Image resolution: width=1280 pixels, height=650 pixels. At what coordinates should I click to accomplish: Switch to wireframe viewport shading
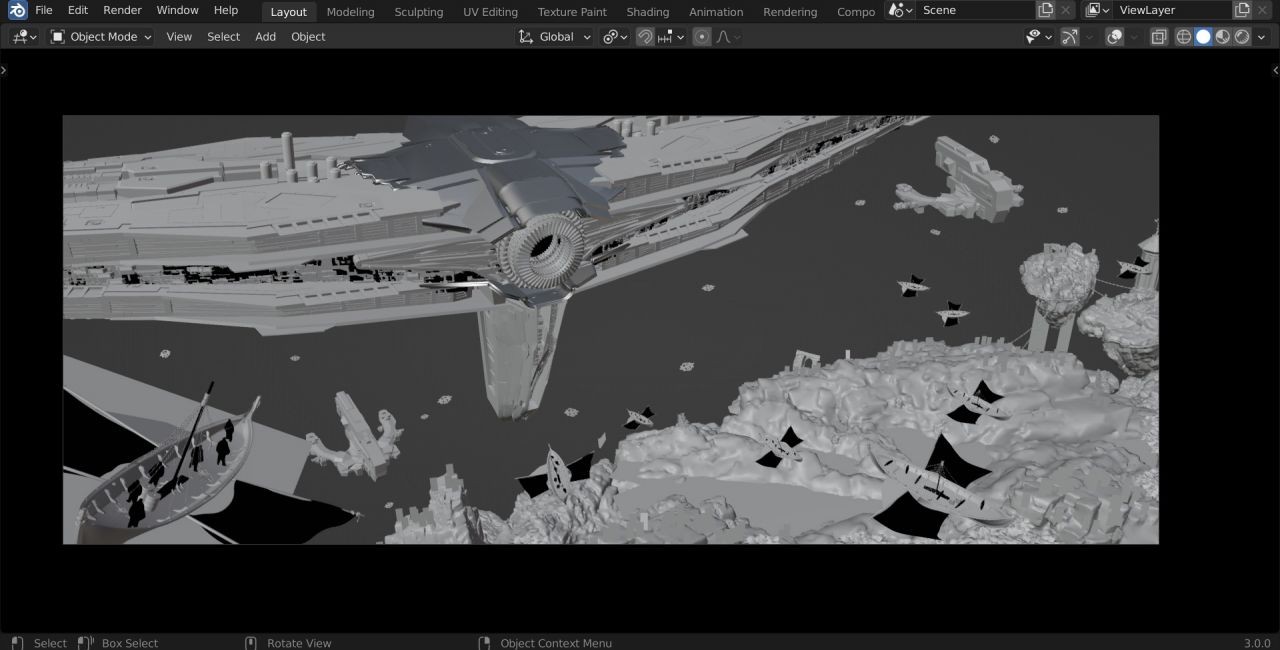[1184, 37]
